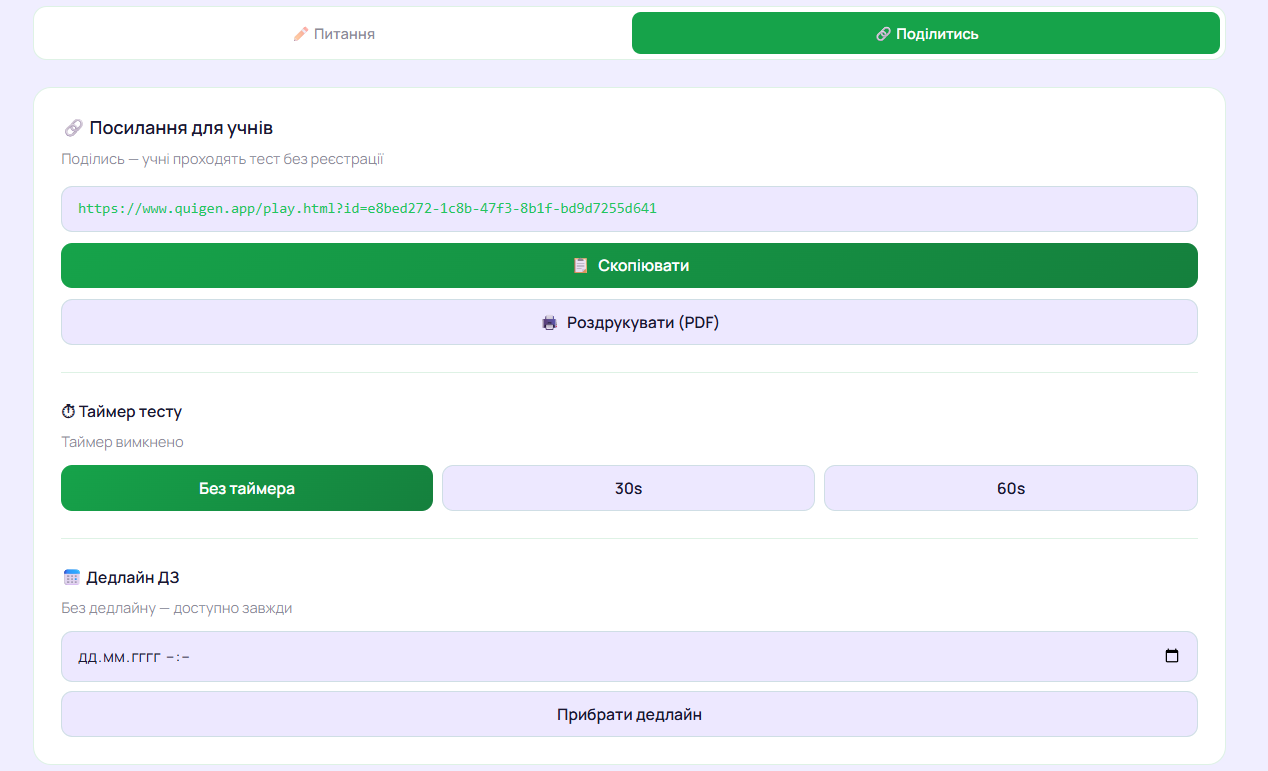
Task: Click the Посилання для учнів heading
Action: coord(168,128)
